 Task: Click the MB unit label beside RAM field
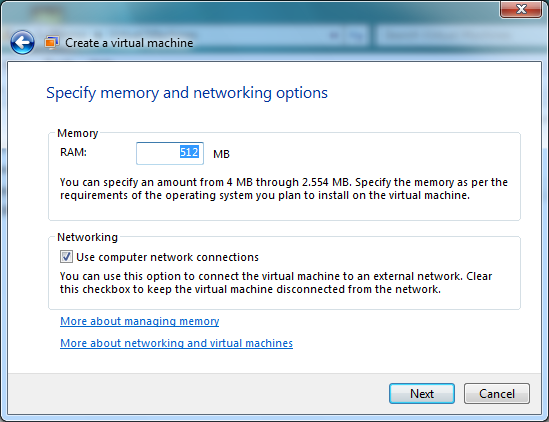pyautogui.click(x=221, y=154)
